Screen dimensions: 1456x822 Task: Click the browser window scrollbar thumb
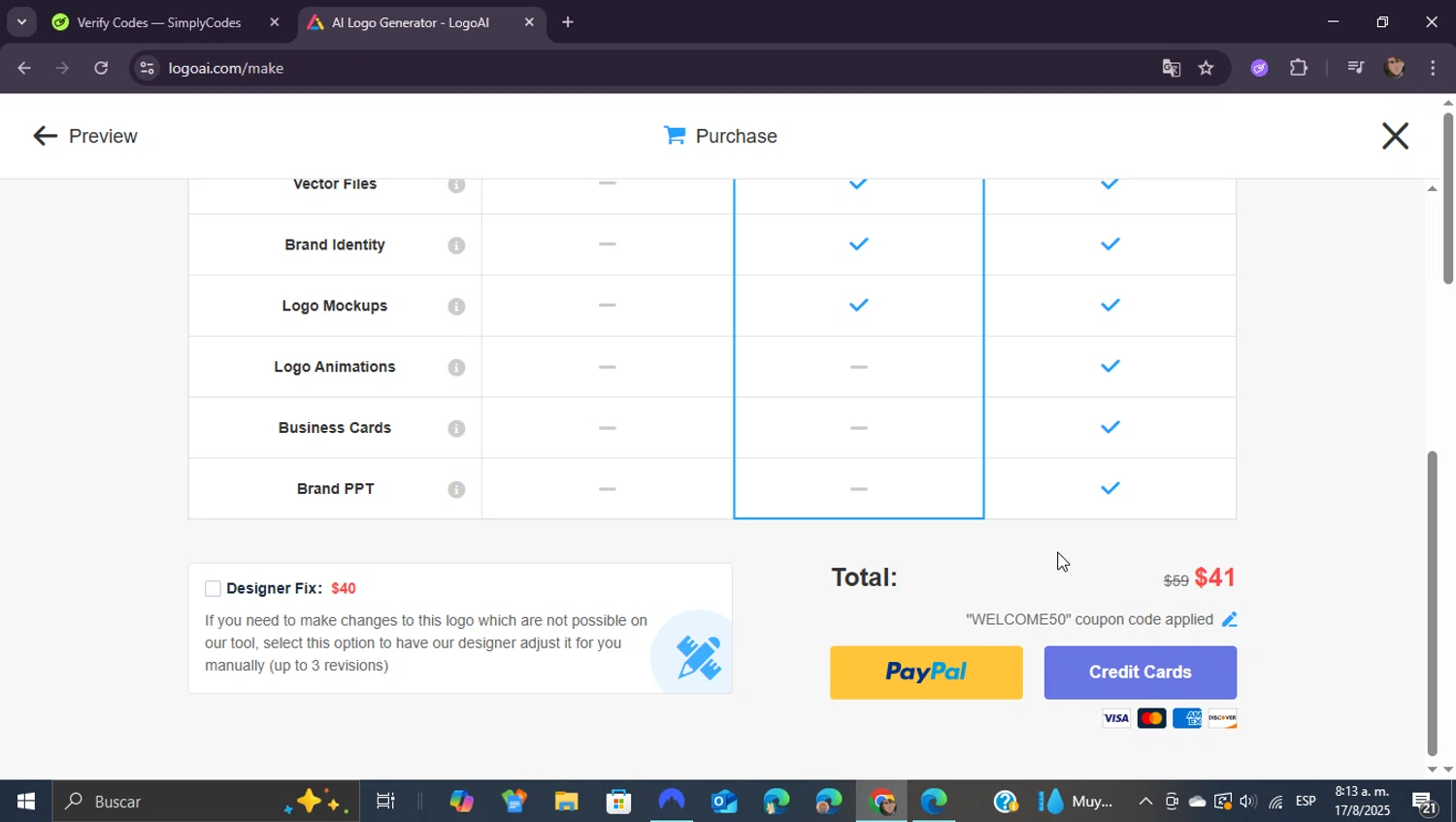(x=1448, y=198)
